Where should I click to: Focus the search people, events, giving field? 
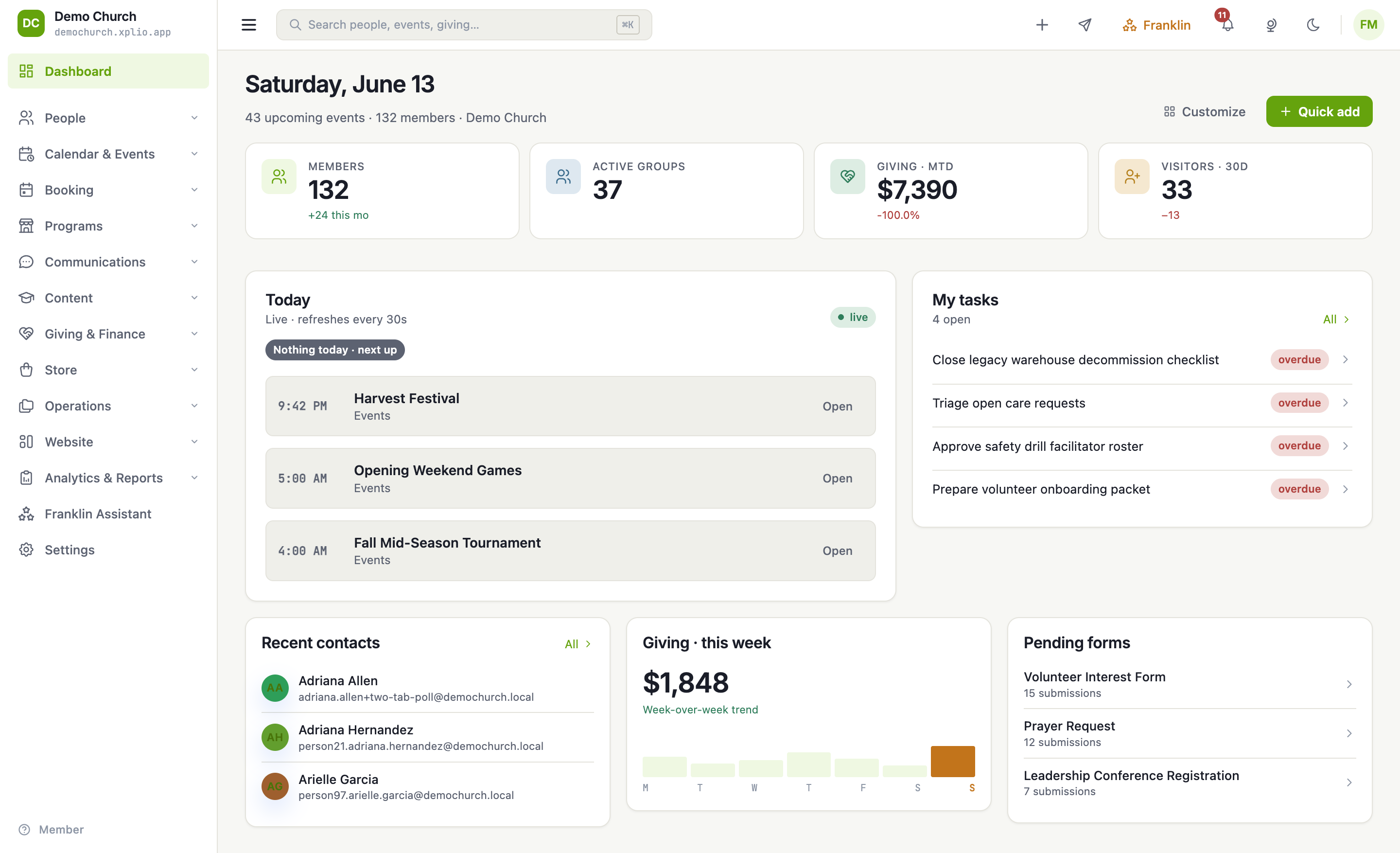pos(464,24)
